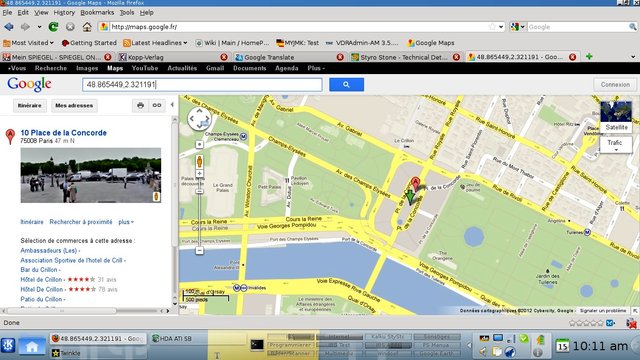Open the Bar du Crillon link
This screenshot has height=360, width=640.
pyautogui.click(x=39, y=270)
